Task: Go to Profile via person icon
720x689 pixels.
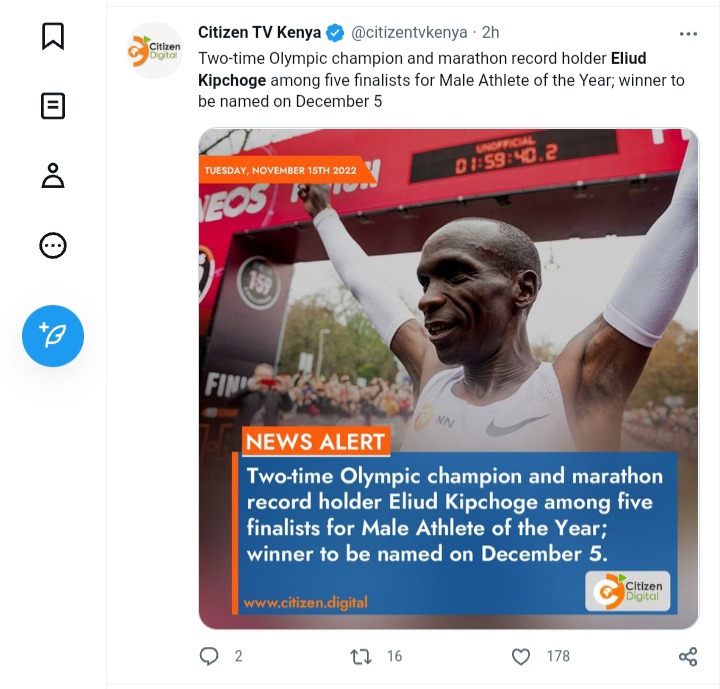Action: [x=53, y=175]
